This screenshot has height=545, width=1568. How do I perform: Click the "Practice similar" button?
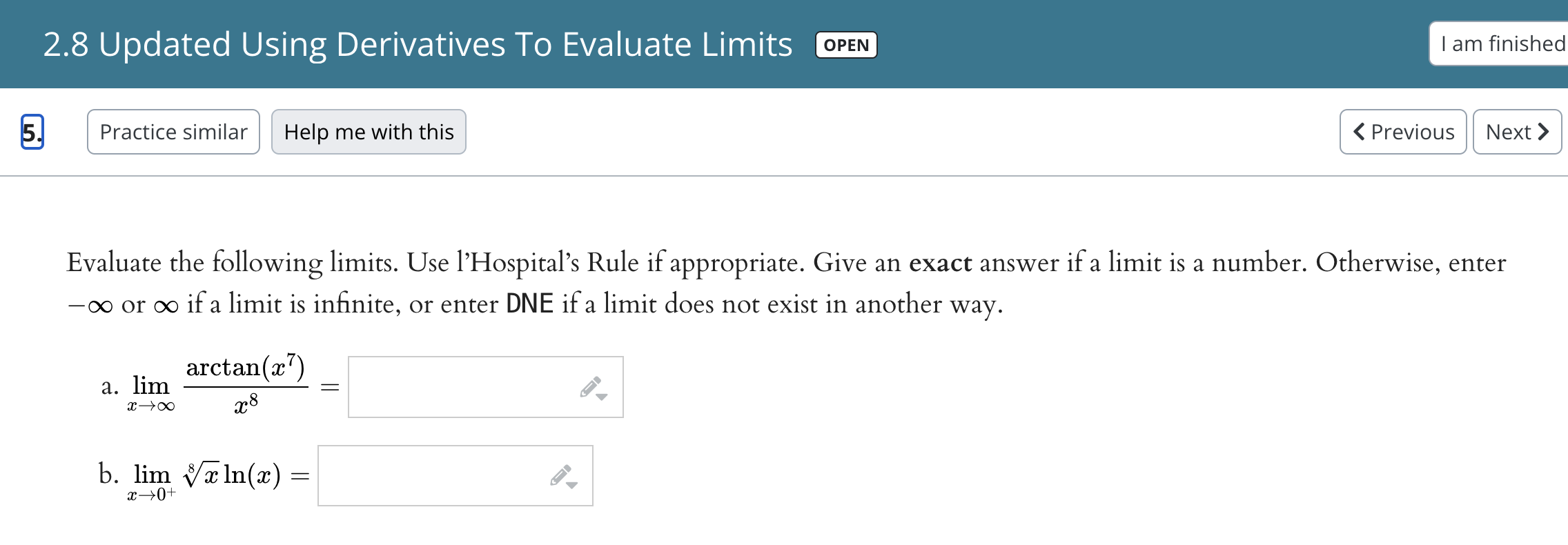(173, 132)
